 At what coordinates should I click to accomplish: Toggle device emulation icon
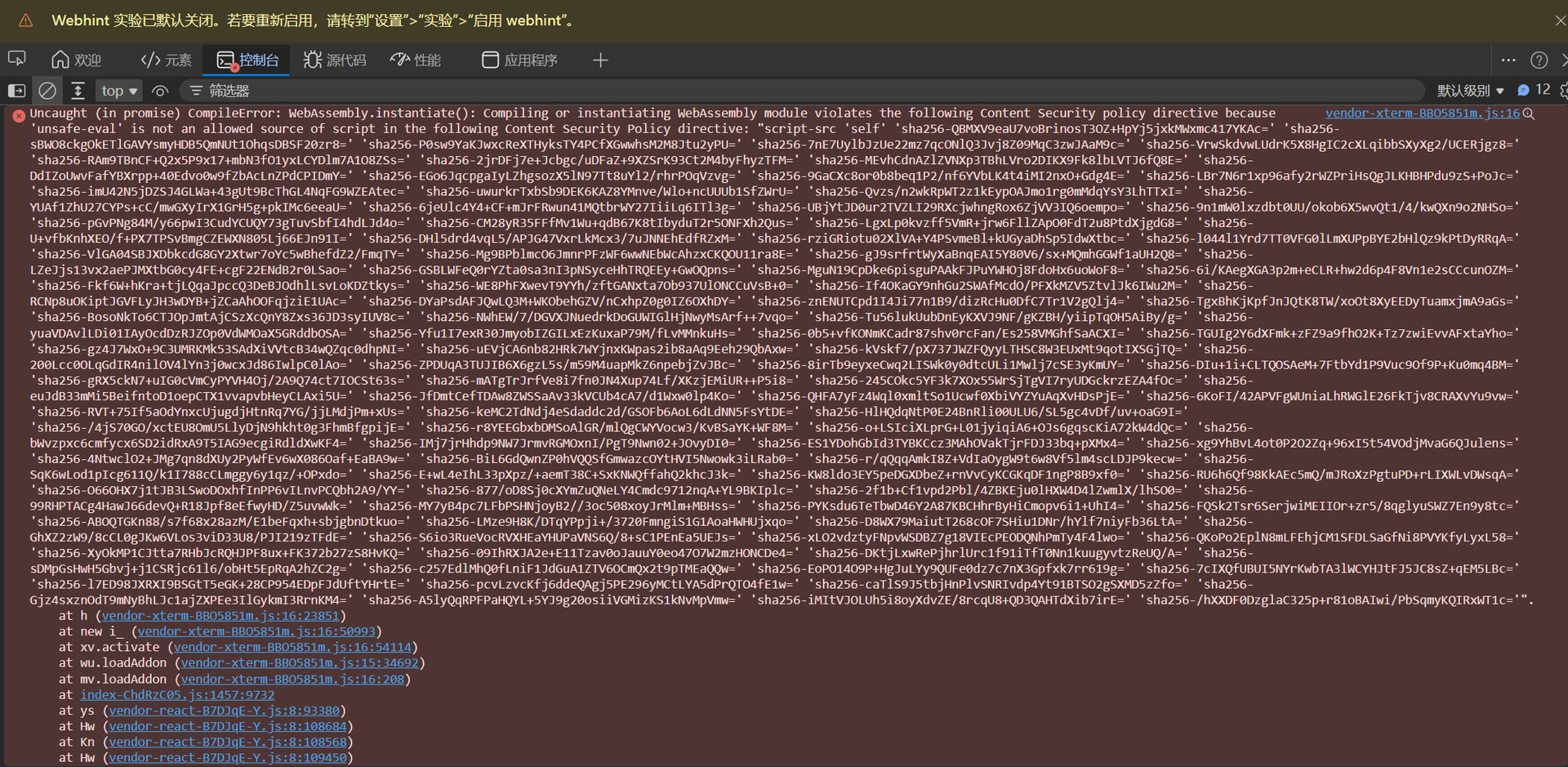pos(16,60)
